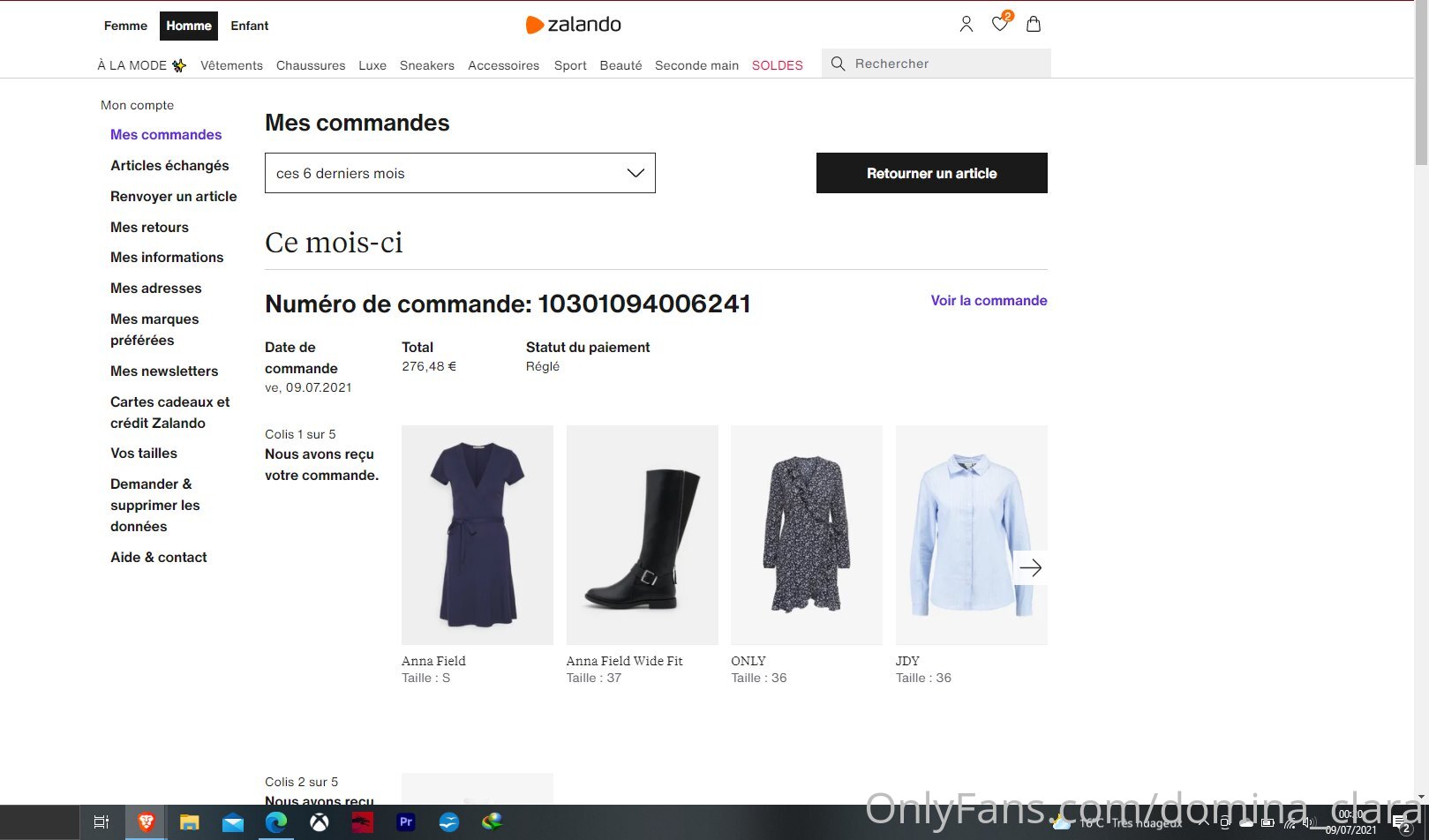Click Mon compte heading link
1429x840 pixels.
(x=137, y=105)
